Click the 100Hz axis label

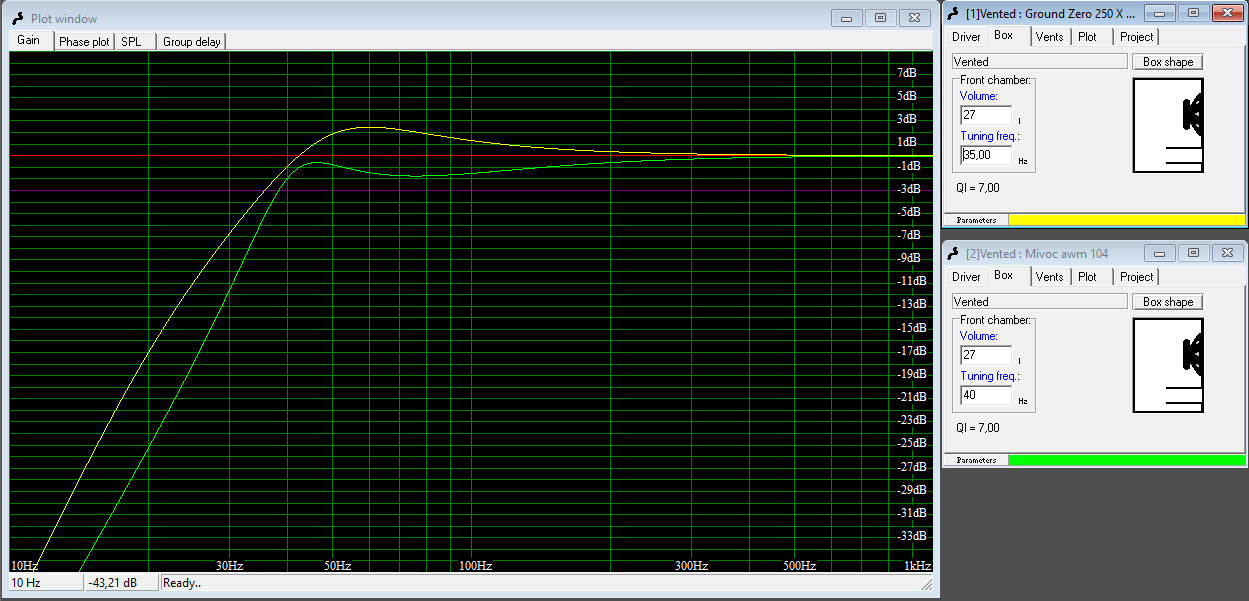(x=475, y=566)
